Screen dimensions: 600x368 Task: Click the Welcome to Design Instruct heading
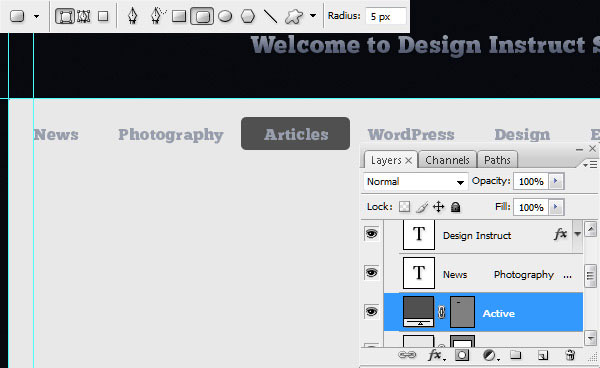click(x=425, y=46)
